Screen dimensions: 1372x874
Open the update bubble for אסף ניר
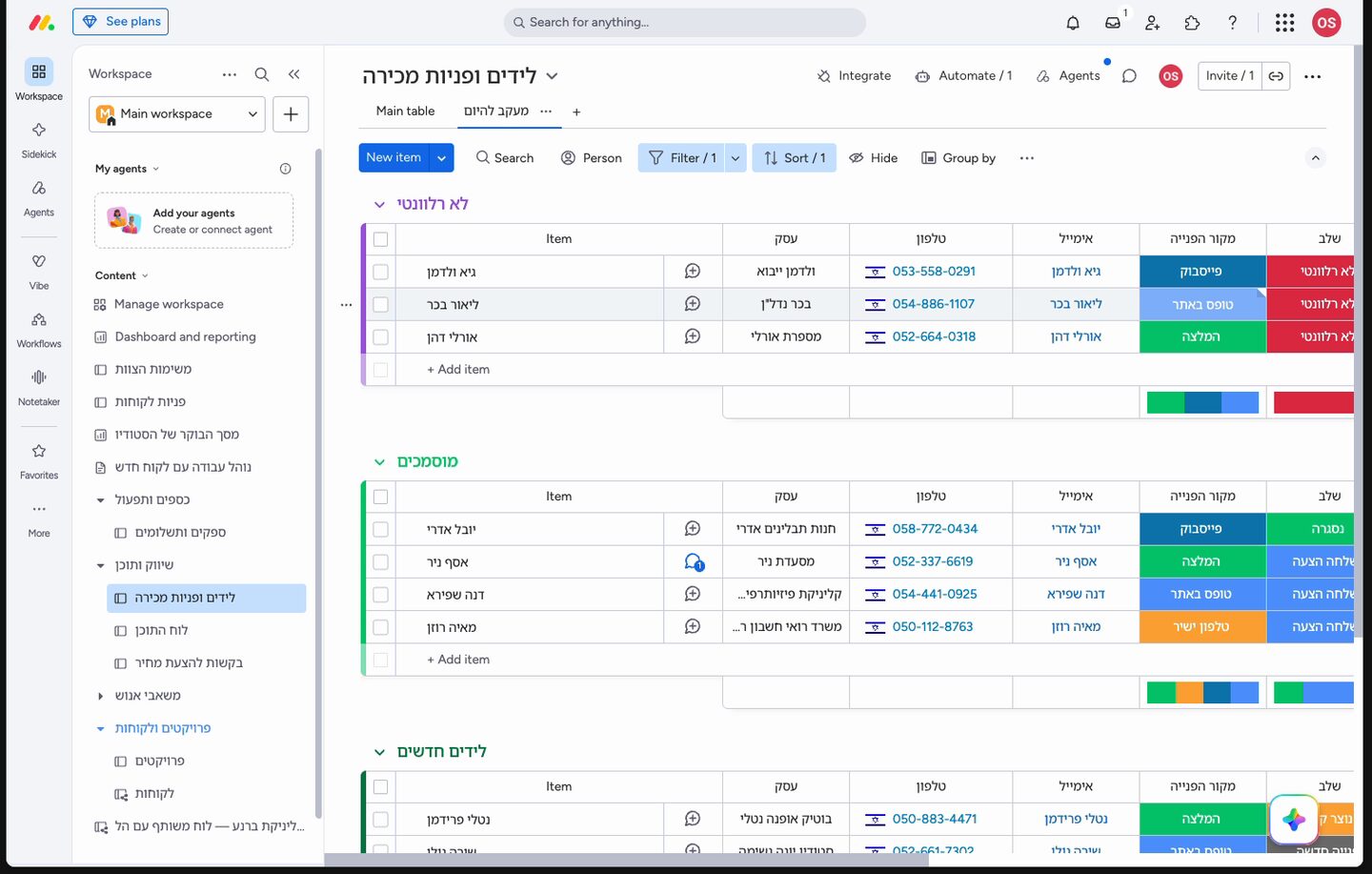tap(694, 562)
